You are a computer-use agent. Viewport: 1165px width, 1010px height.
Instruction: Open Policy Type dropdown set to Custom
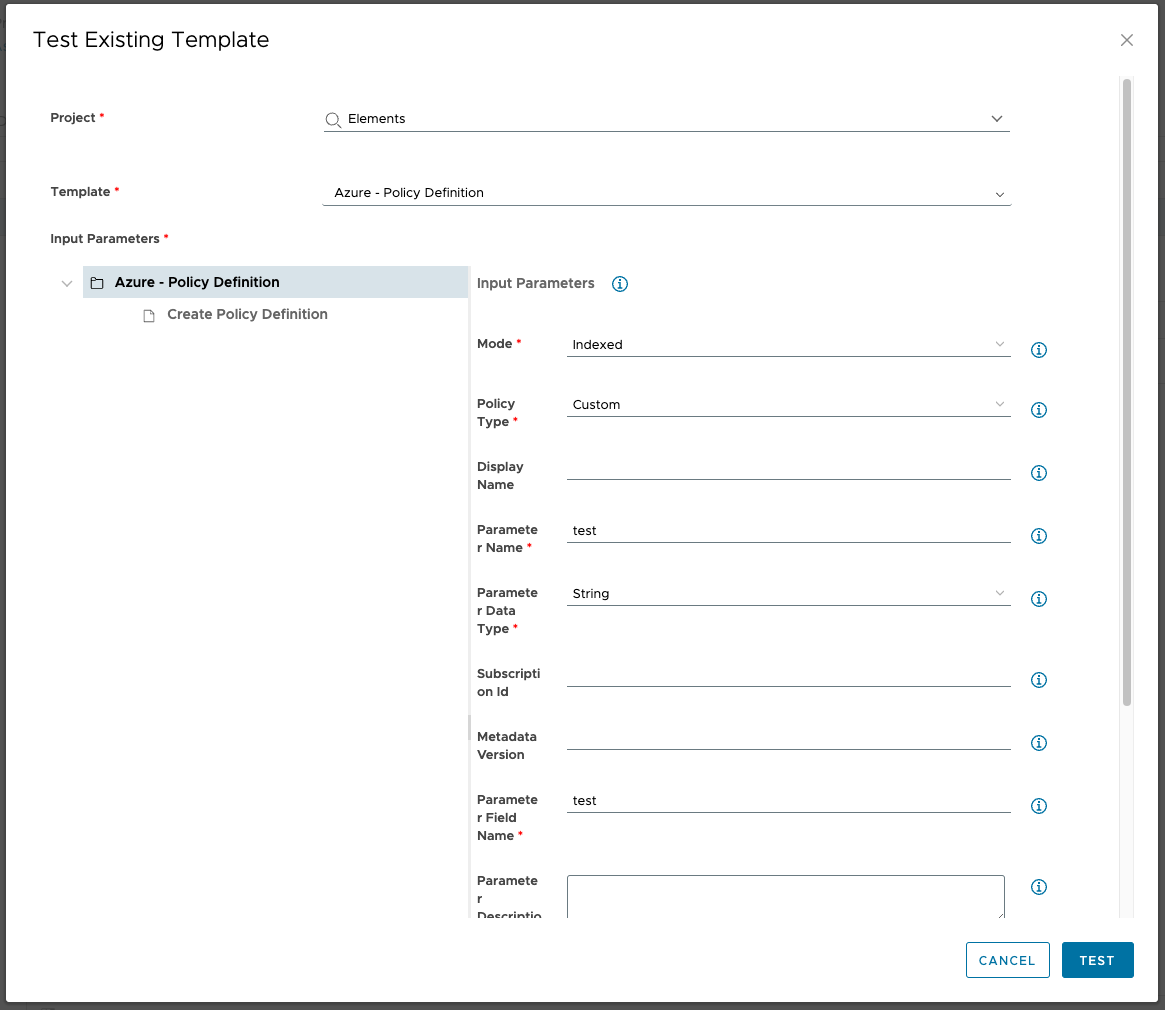[788, 405]
